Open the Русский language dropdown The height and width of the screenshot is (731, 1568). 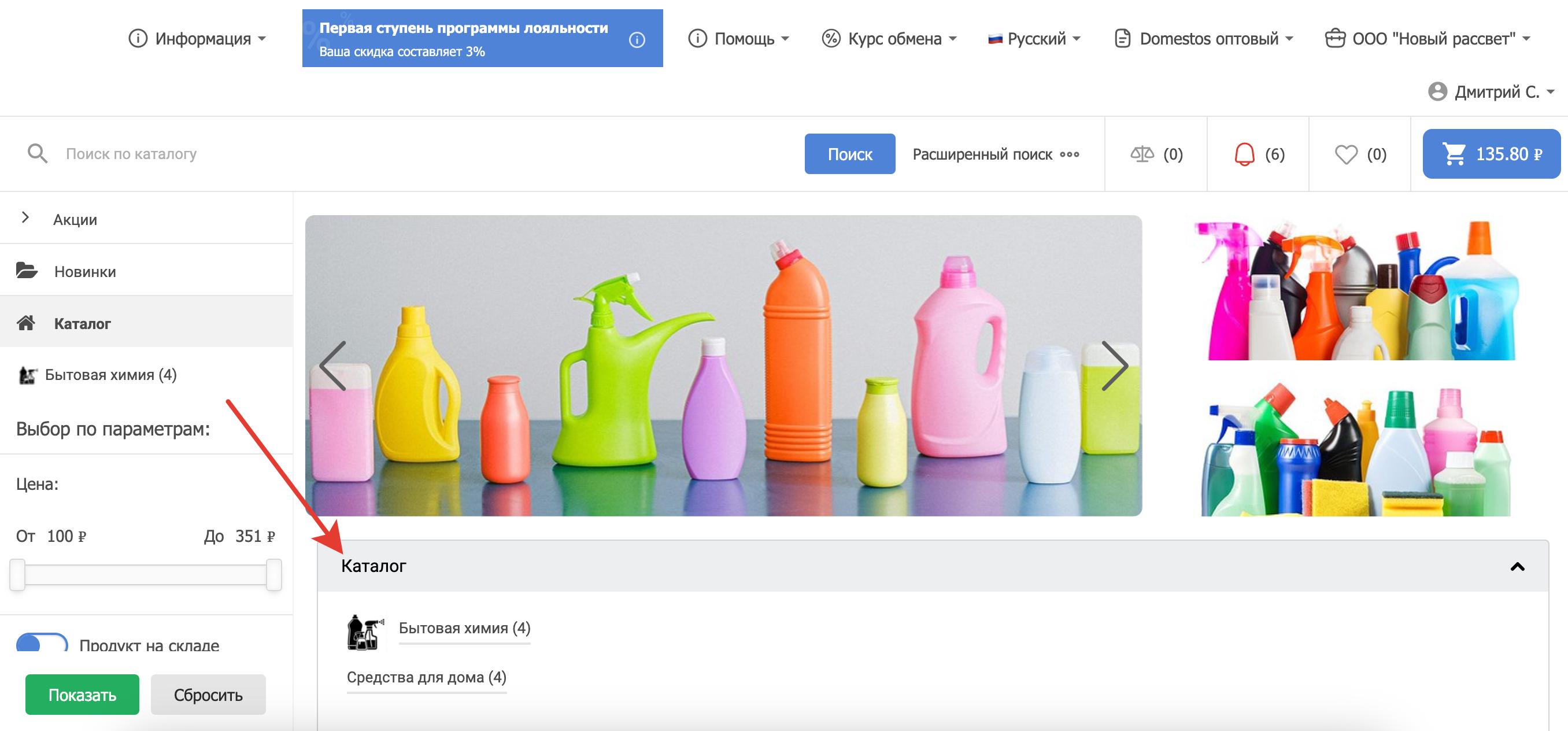pos(1034,39)
